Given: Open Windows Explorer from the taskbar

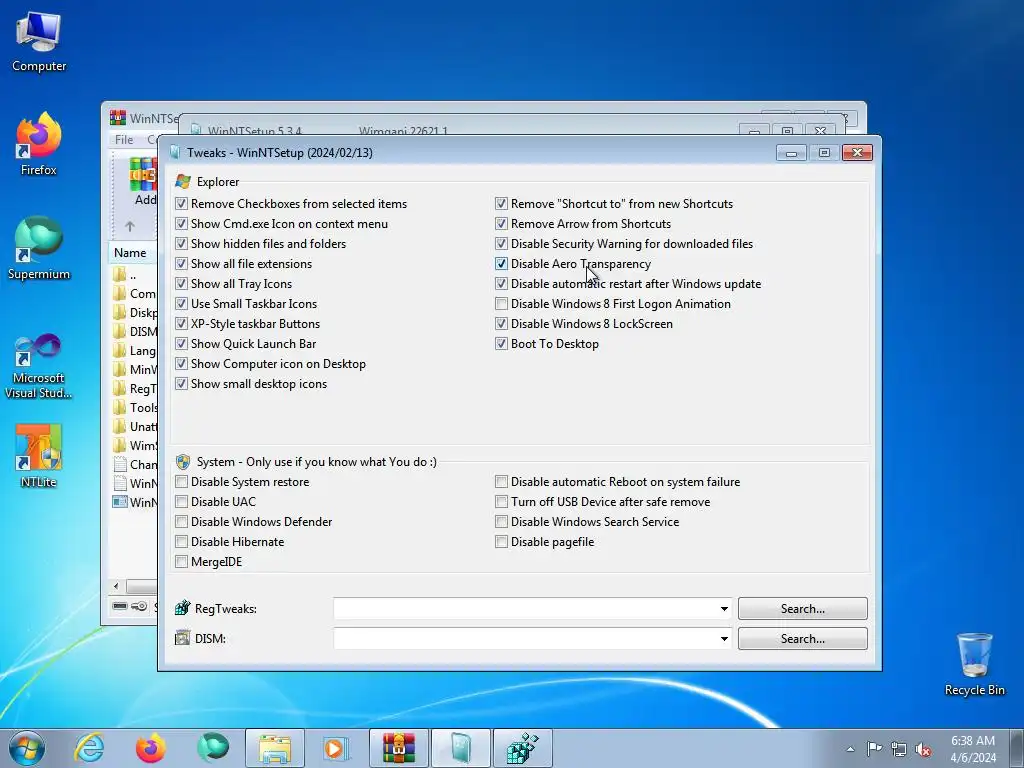Looking at the screenshot, I should tap(275, 748).
